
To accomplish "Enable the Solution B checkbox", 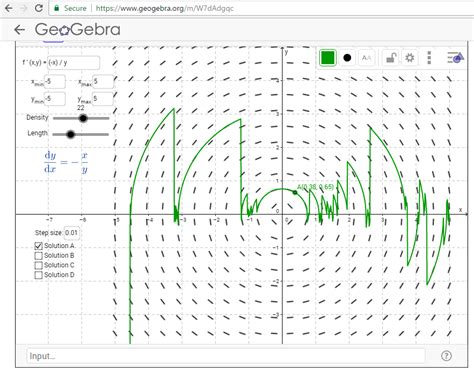I will 39,256.
